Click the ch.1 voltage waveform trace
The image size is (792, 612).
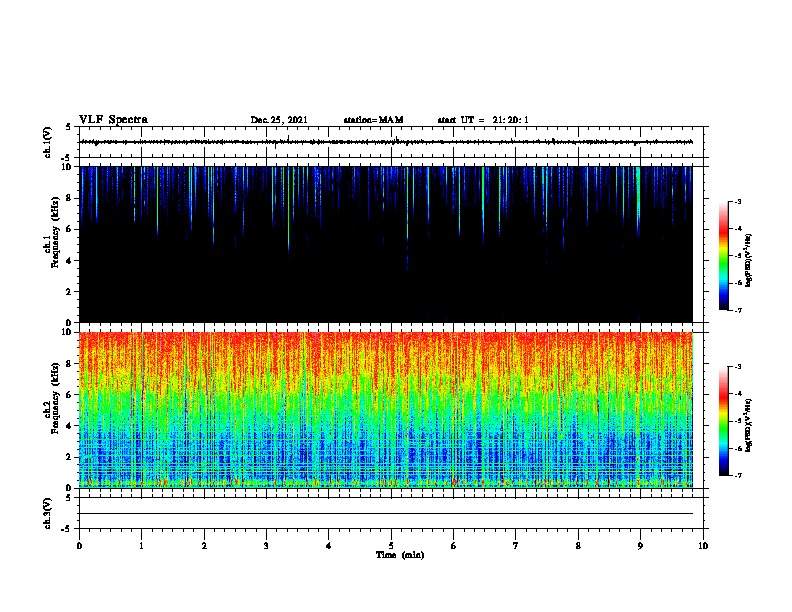(386, 142)
